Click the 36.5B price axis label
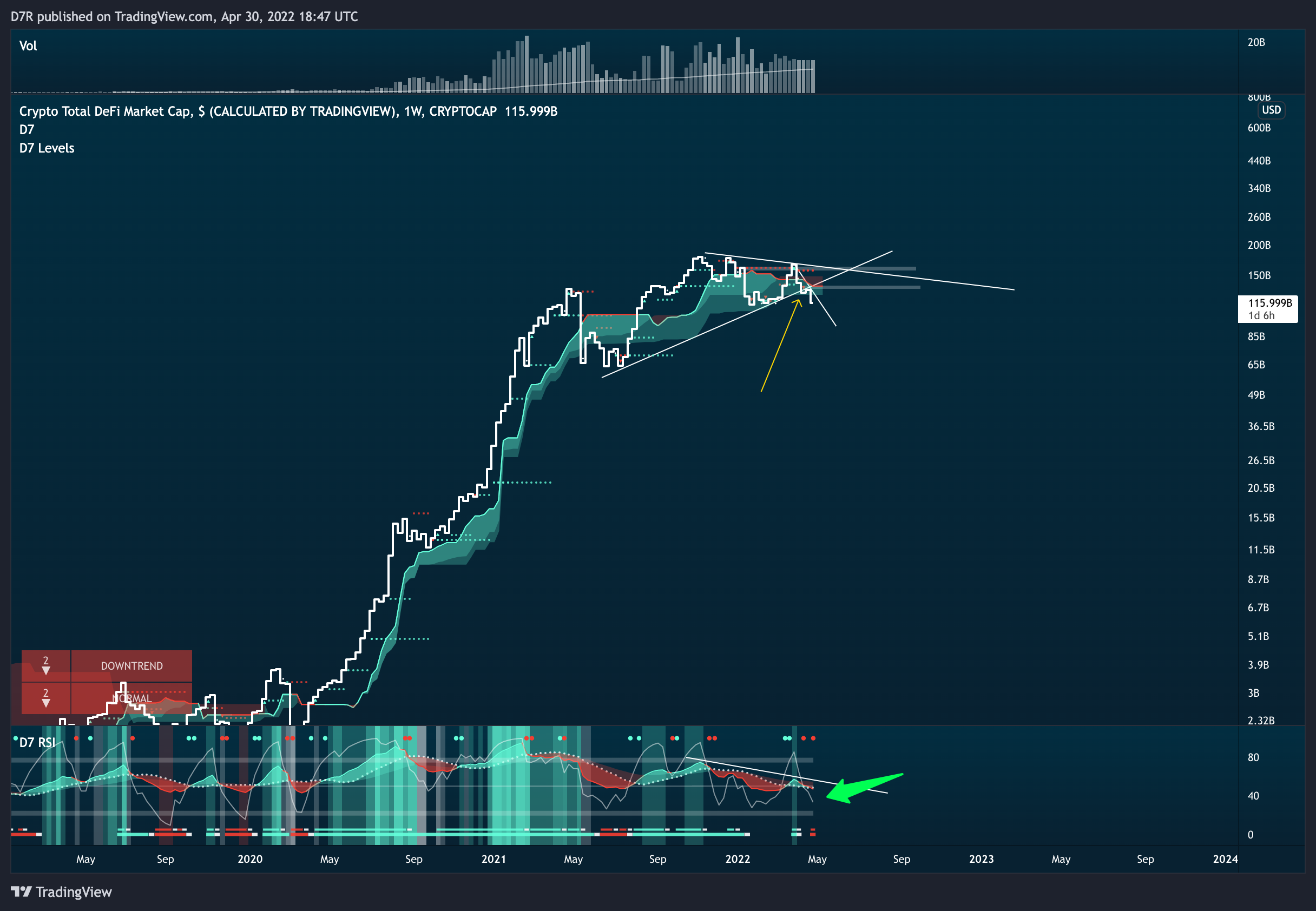This screenshot has height=911, width=1316. (x=1261, y=426)
